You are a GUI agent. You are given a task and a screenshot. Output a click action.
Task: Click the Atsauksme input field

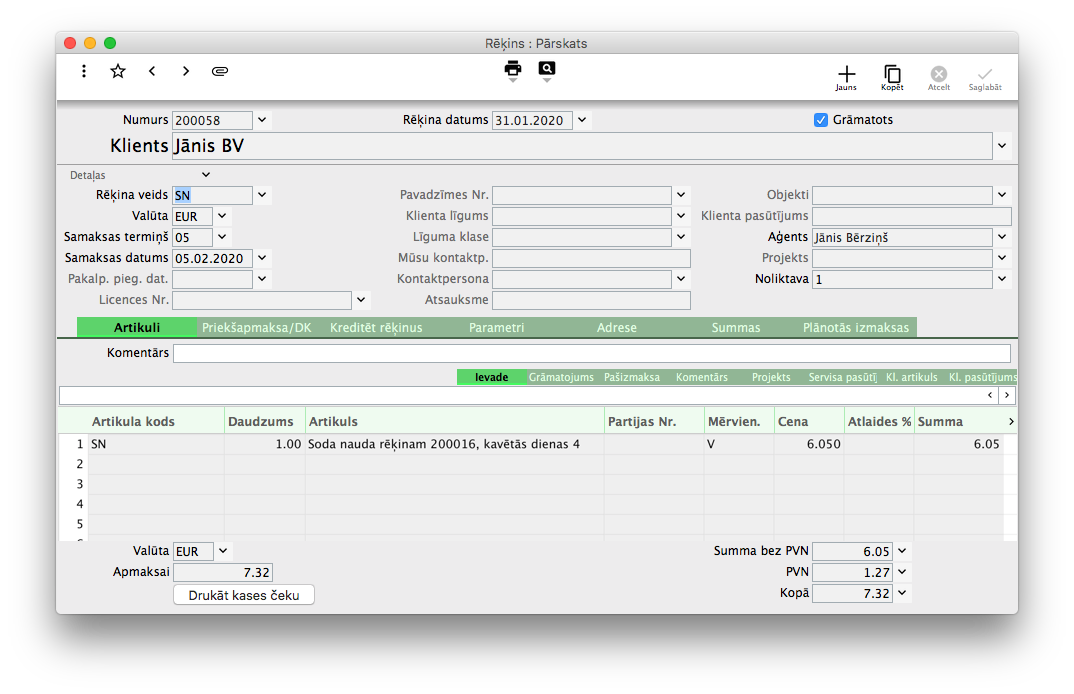pyautogui.click(x=591, y=300)
